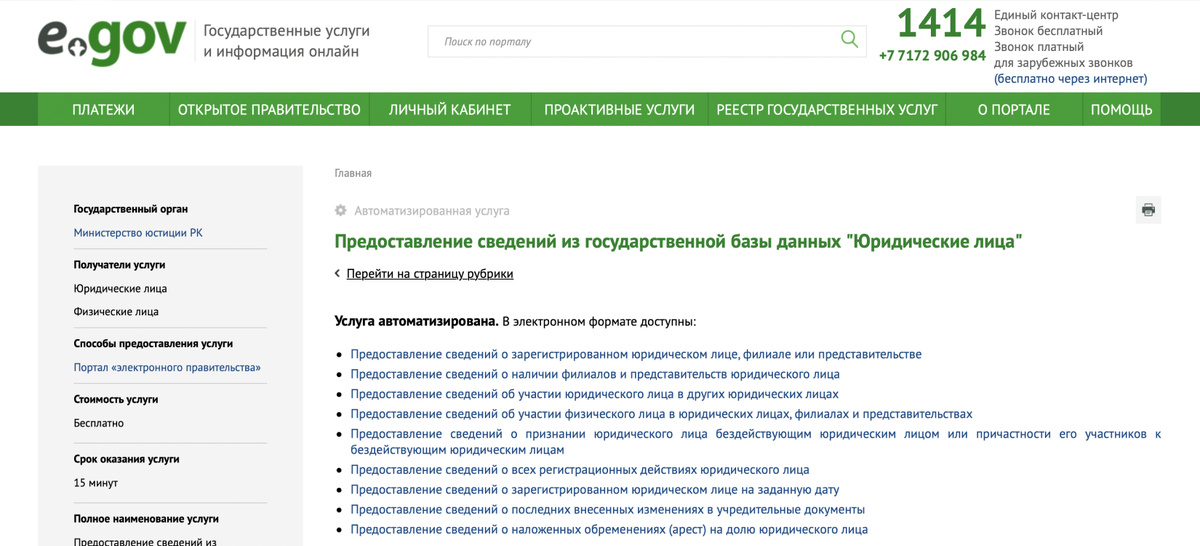Click sidebar text Физические лица
The image size is (1200, 546).
116,312
